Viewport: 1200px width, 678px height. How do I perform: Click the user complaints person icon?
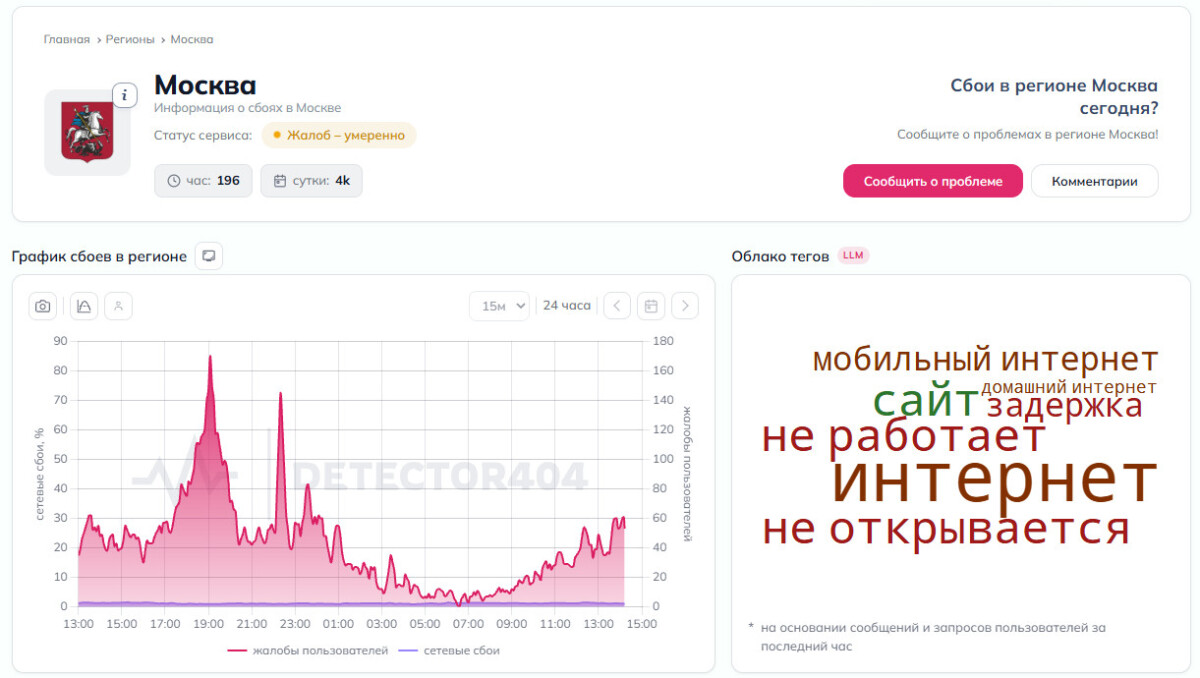tap(118, 306)
